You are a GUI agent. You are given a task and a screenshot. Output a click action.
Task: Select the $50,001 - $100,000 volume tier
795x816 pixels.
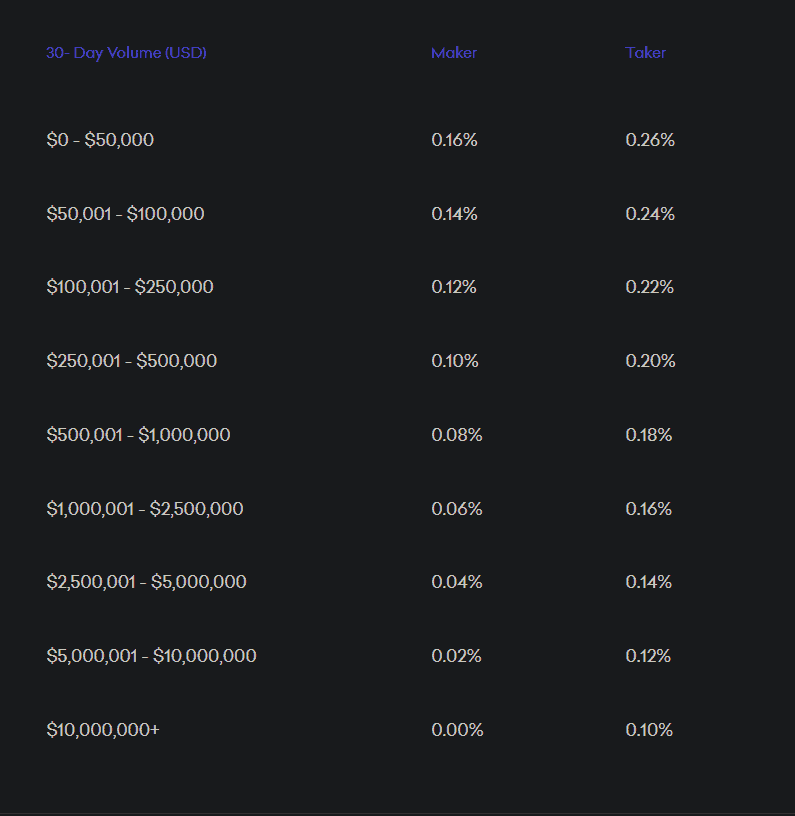coord(125,213)
